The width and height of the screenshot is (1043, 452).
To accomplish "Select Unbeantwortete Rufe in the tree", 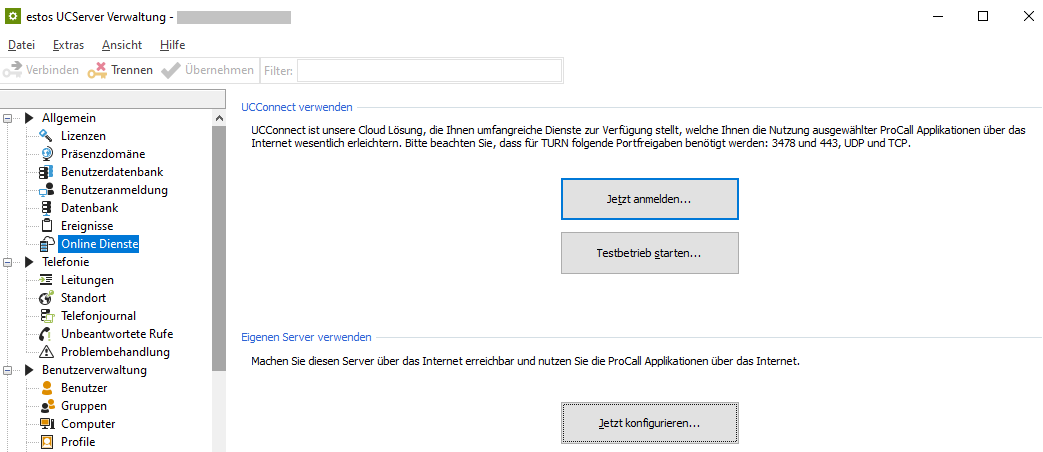I will pos(117,334).
